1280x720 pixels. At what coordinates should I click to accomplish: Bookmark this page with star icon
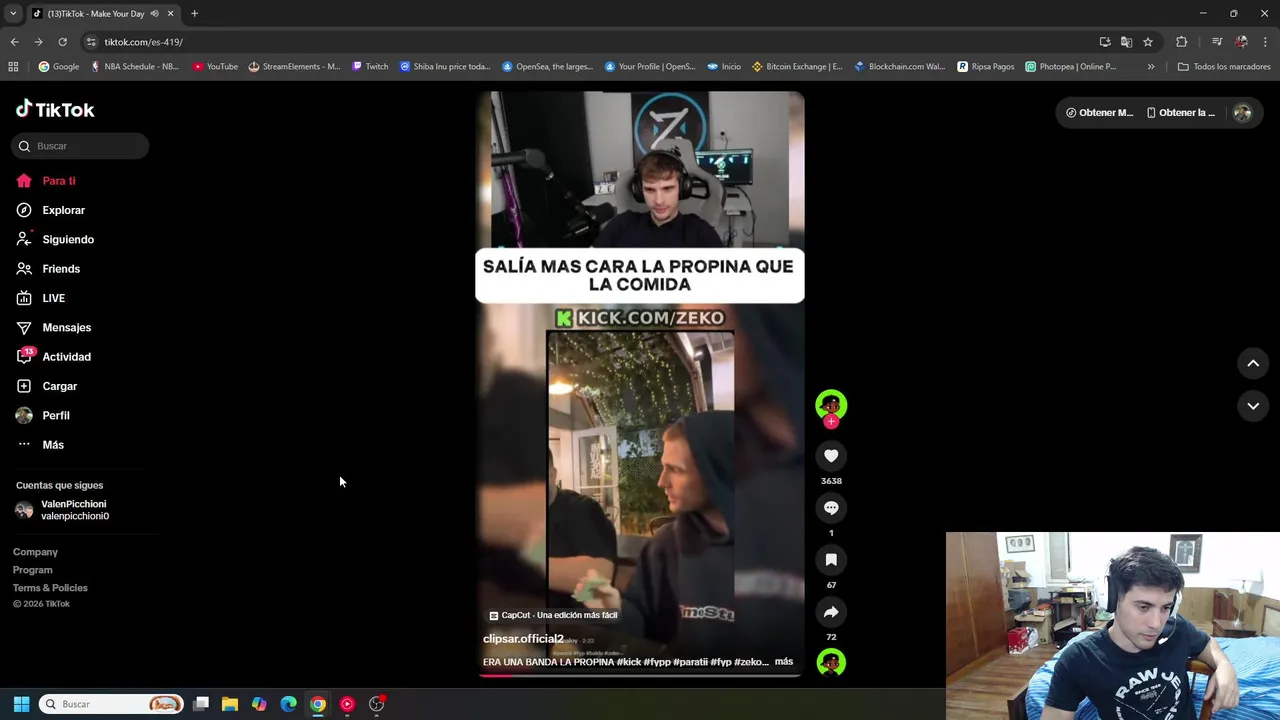[1148, 42]
